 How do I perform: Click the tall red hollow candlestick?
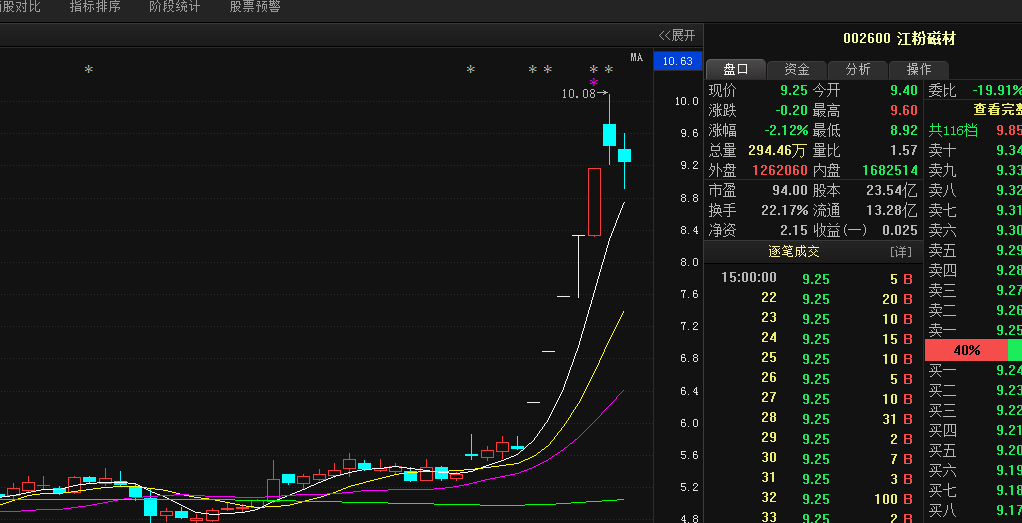click(x=594, y=202)
